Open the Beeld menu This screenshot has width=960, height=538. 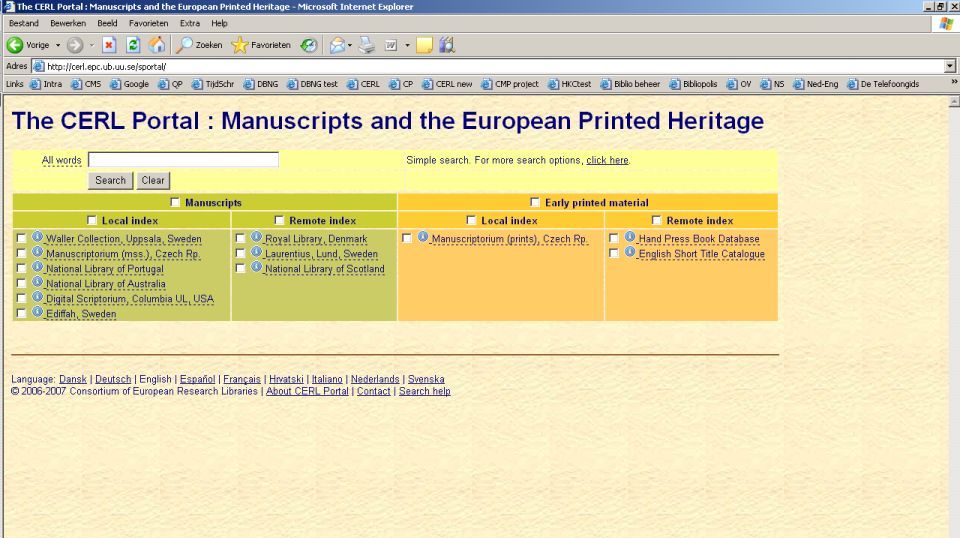point(107,23)
